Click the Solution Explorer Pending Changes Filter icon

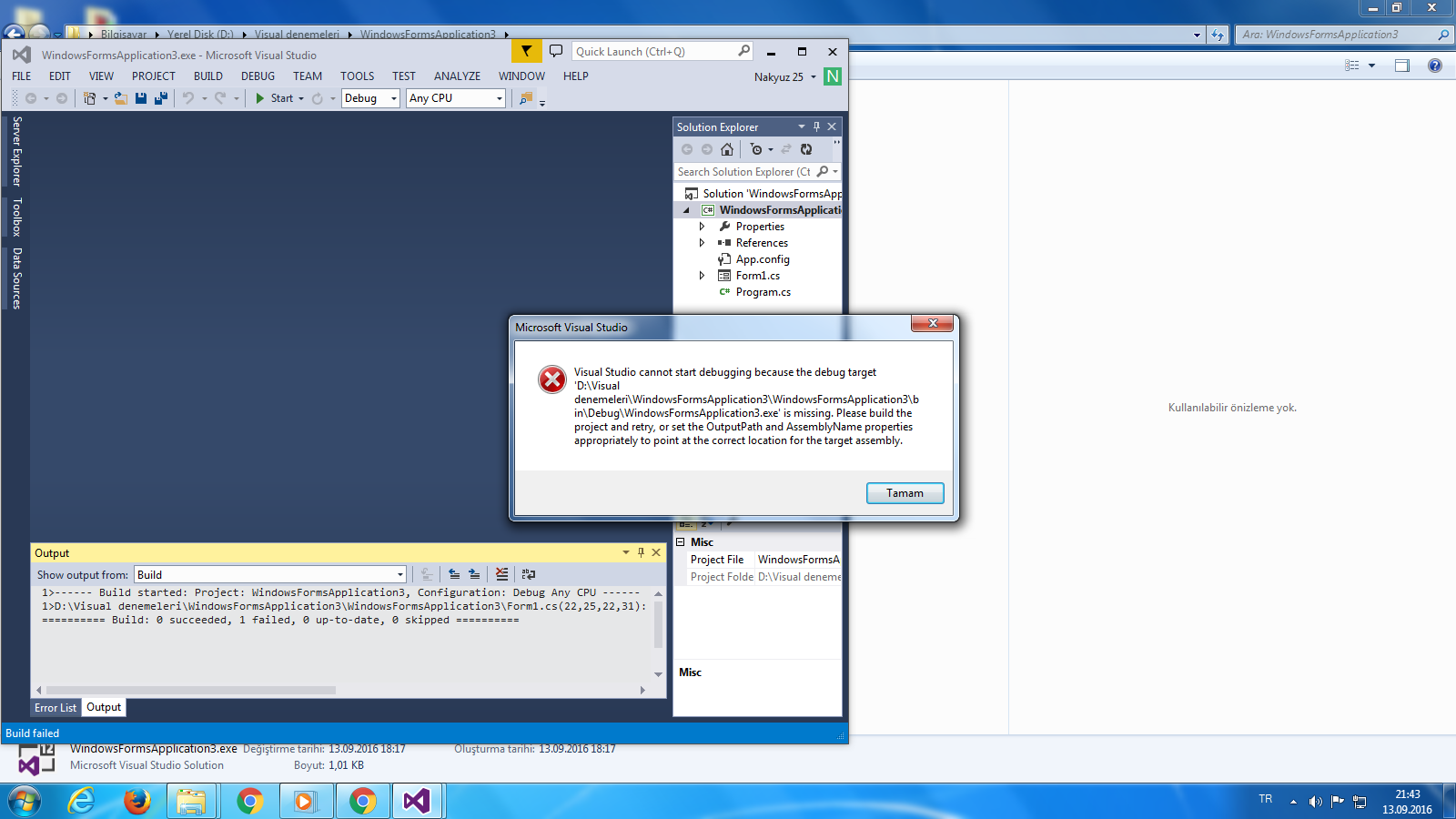756,149
